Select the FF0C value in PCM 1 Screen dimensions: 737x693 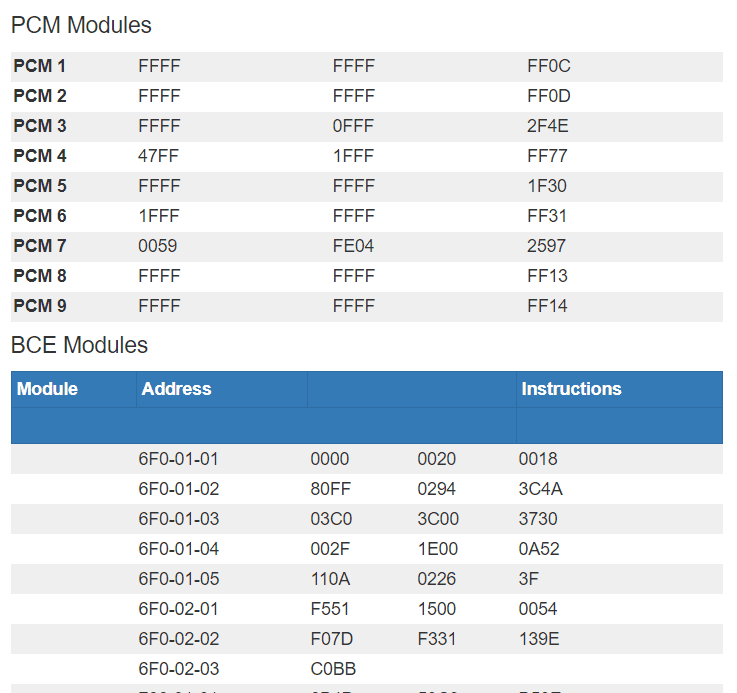(x=549, y=66)
